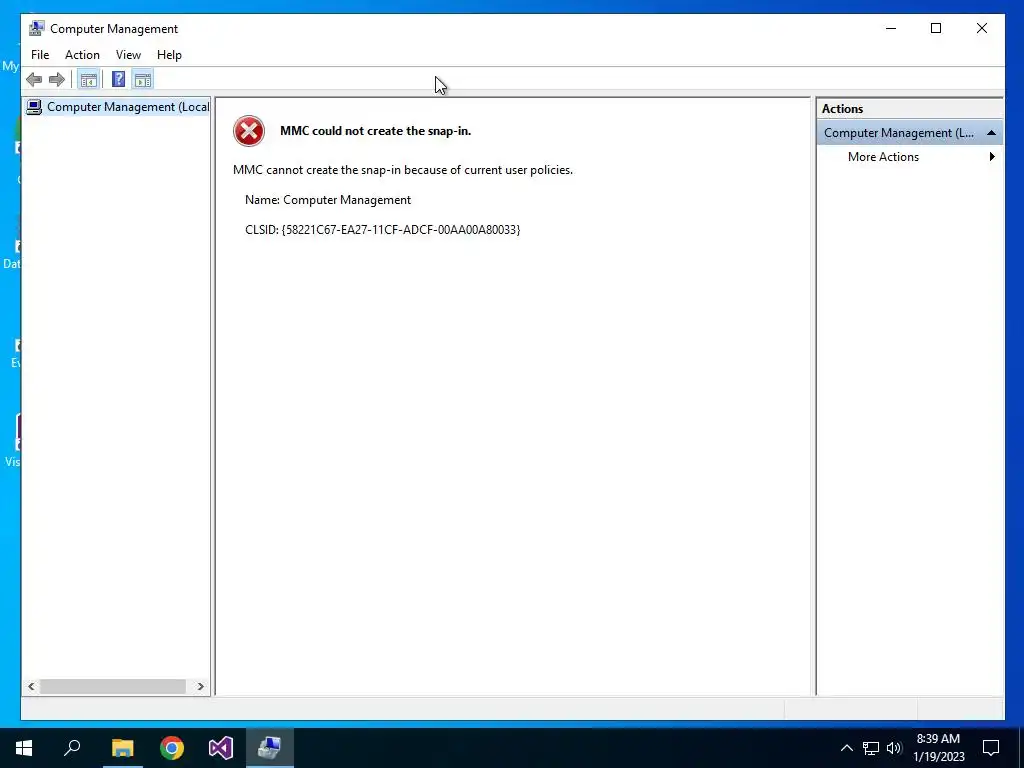The height and width of the screenshot is (768, 1024).
Task: Minimize the Computer Management window
Action: [891, 28]
